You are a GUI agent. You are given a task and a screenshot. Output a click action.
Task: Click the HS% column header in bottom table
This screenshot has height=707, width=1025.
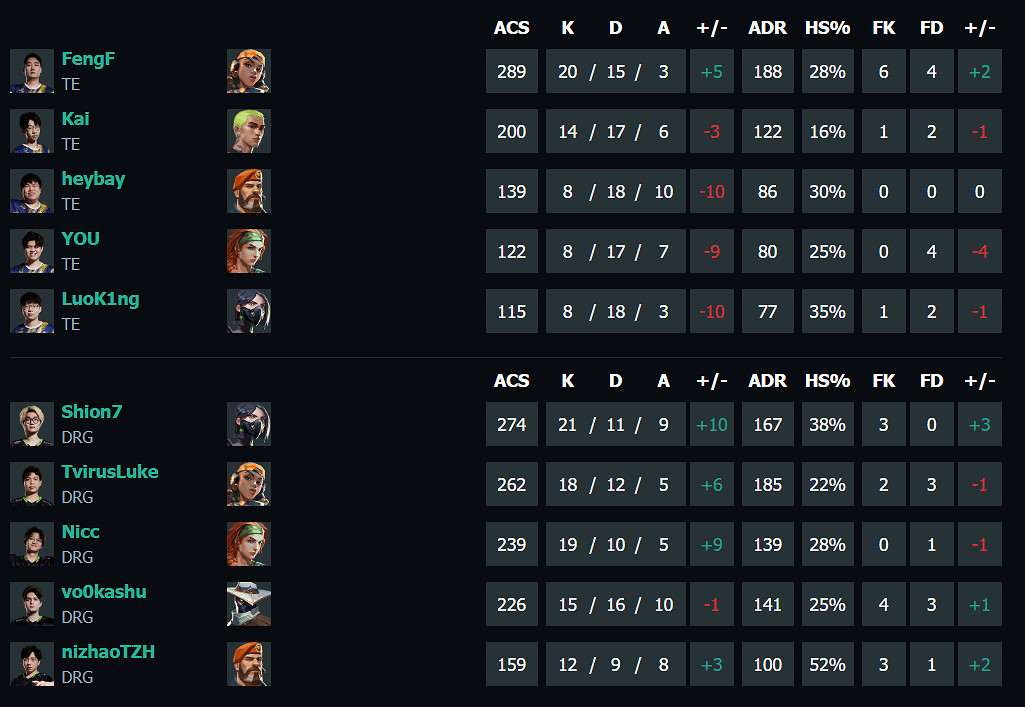pyautogui.click(x=827, y=381)
